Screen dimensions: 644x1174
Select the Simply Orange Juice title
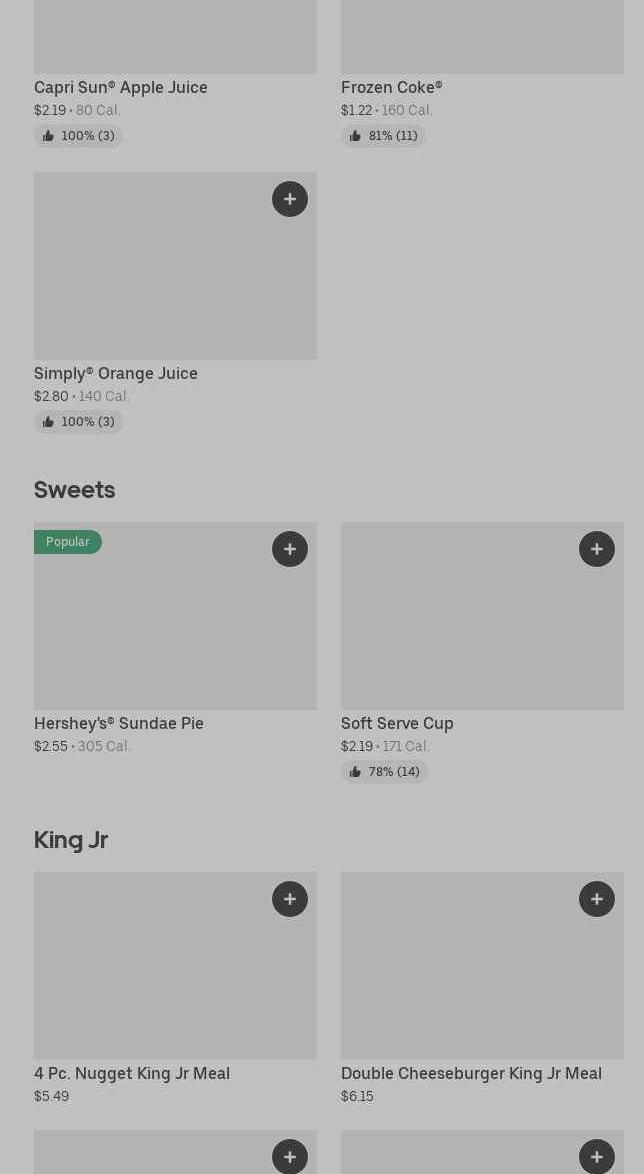pyautogui.click(x=116, y=374)
